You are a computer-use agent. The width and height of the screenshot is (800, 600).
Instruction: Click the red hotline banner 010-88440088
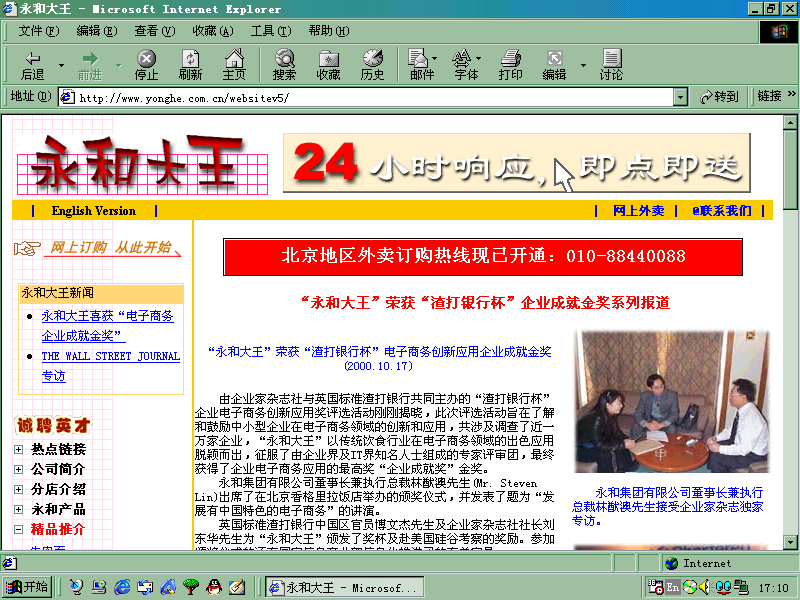483,257
